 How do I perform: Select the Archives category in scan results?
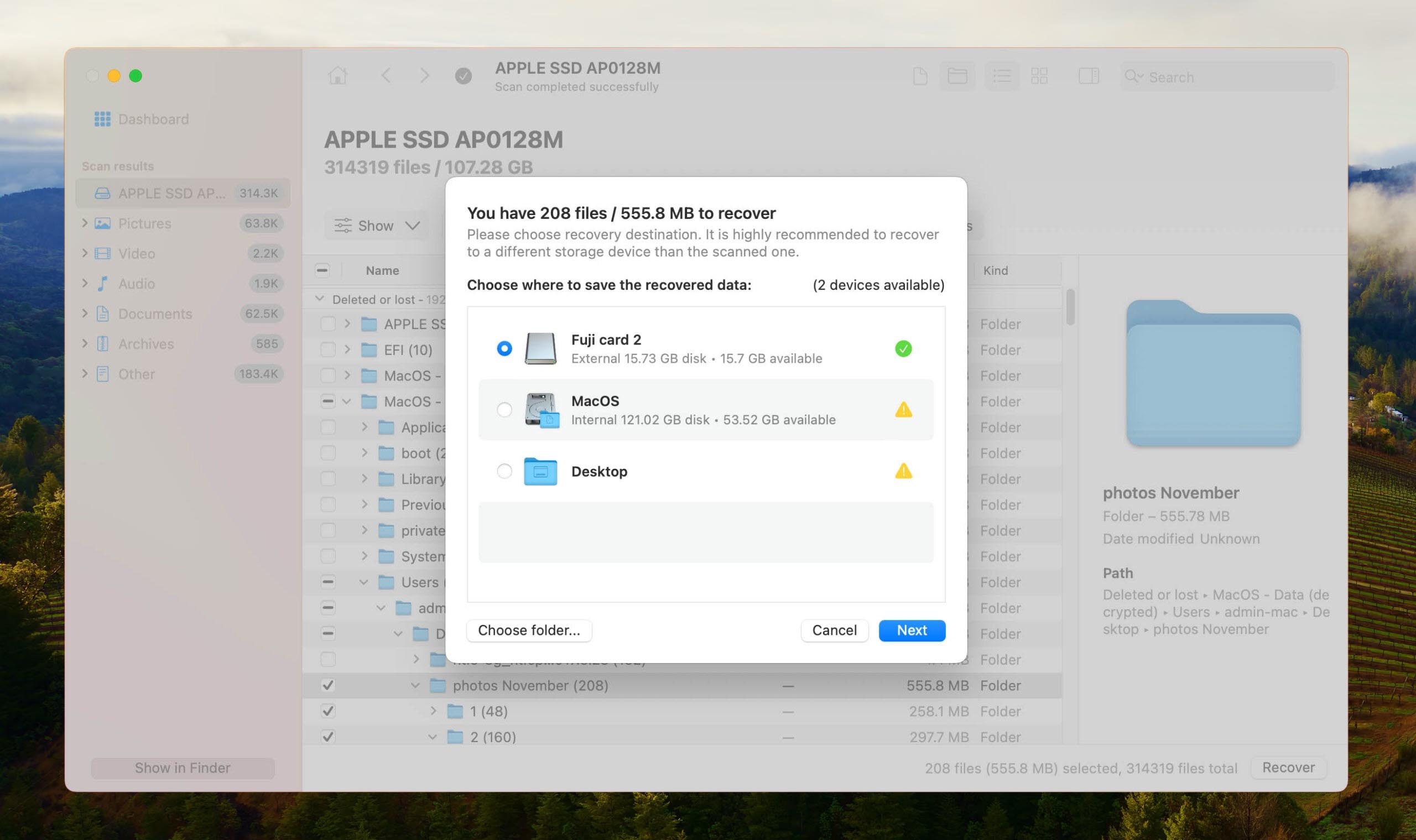pos(146,343)
